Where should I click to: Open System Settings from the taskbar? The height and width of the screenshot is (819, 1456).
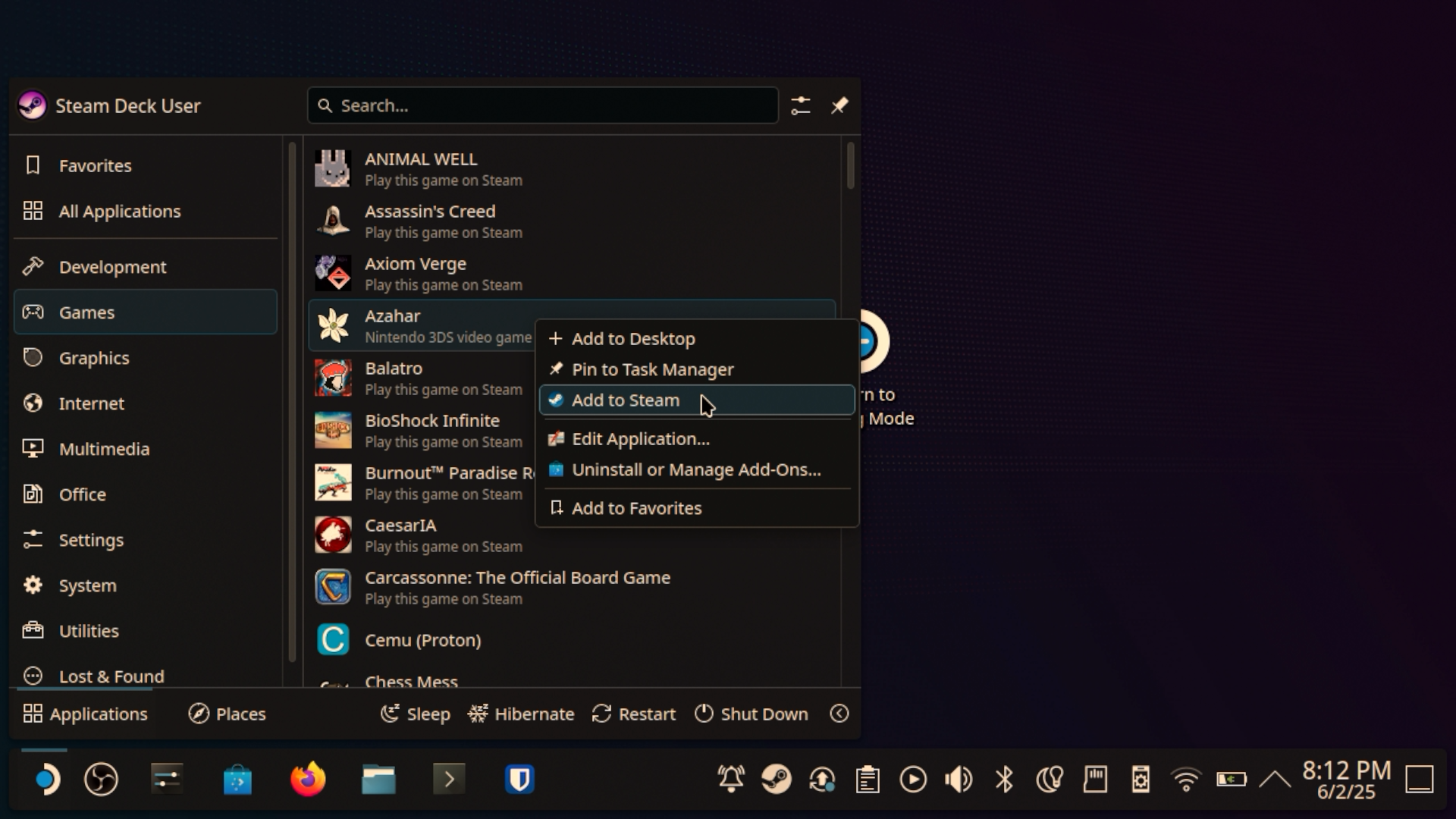167,780
